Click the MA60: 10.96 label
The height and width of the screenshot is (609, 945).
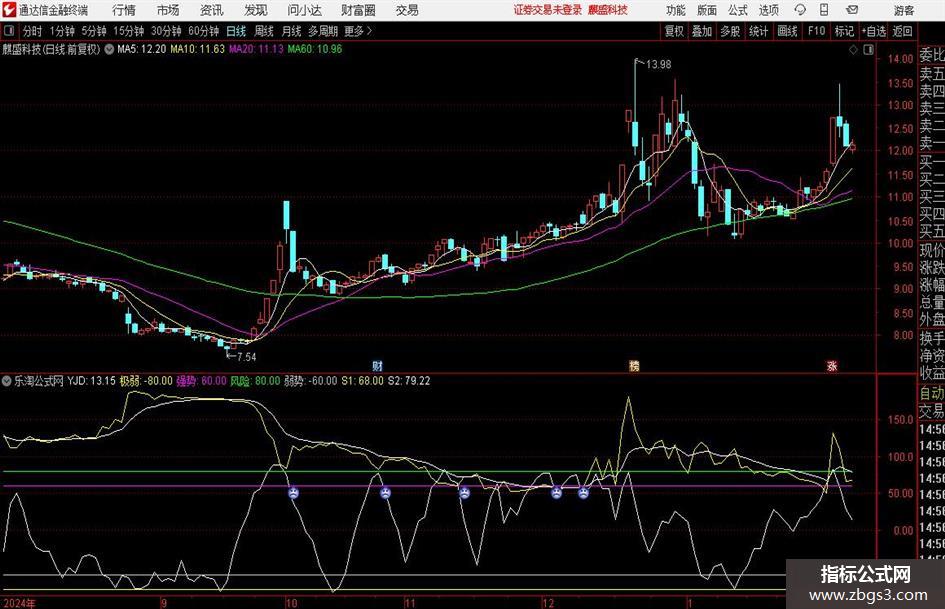(315, 49)
